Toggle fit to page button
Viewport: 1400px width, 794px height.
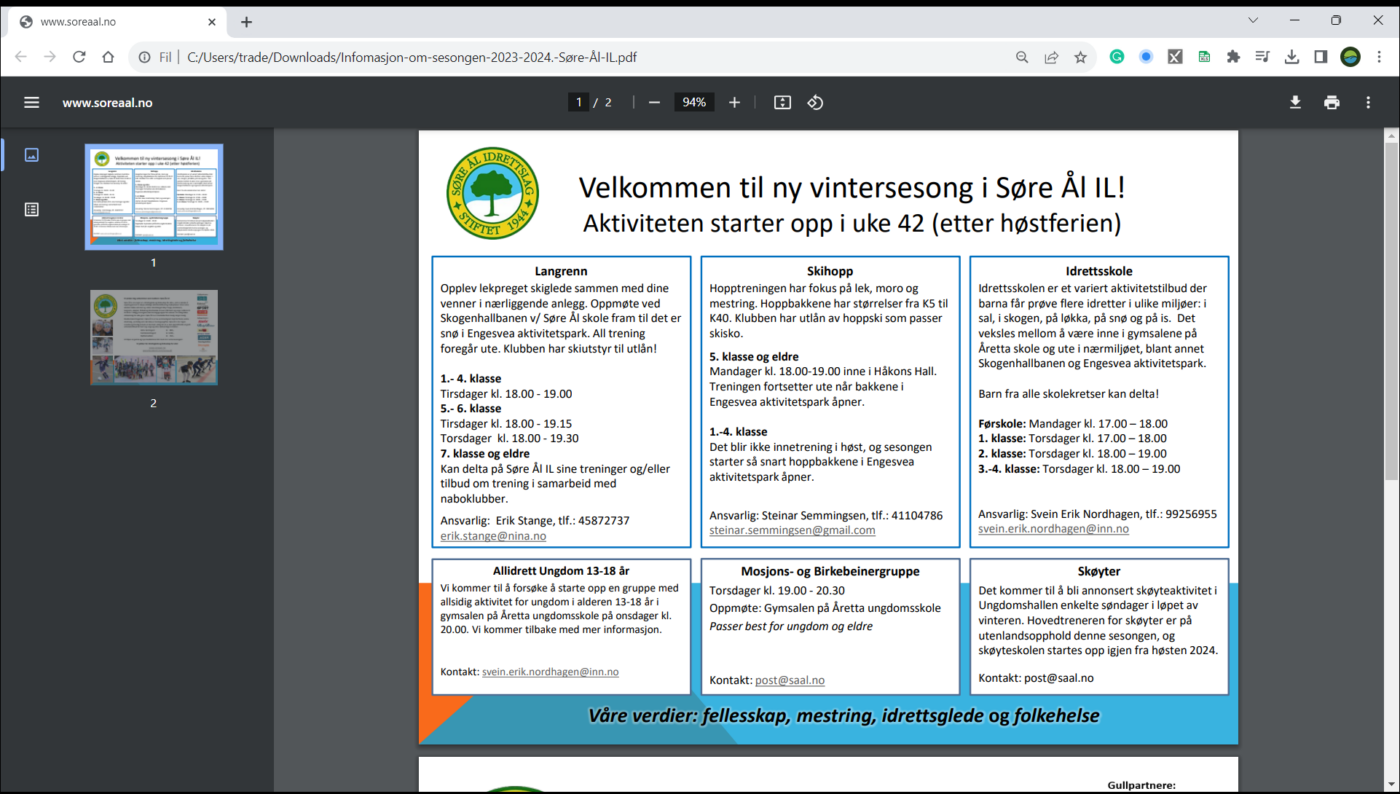coord(783,102)
